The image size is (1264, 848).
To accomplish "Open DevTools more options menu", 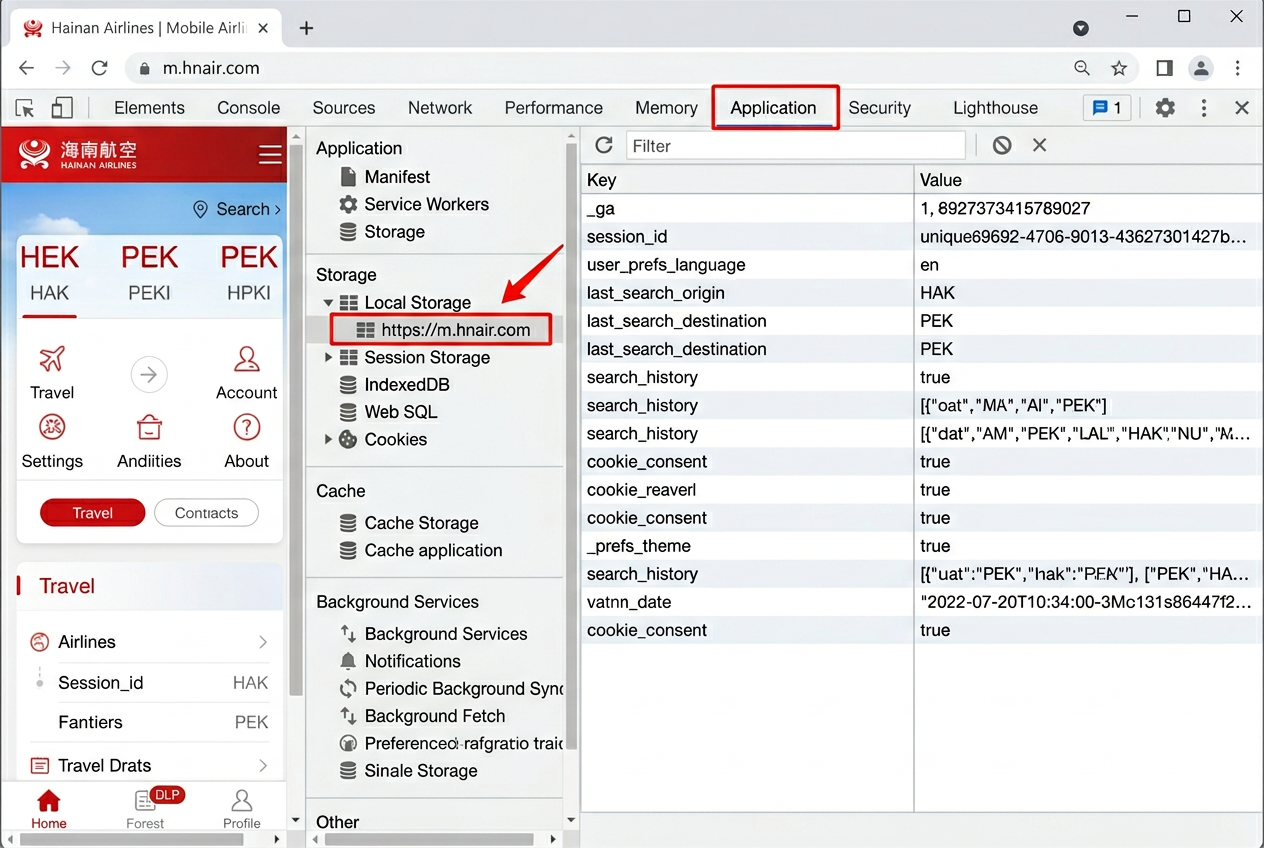I will coord(1204,108).
